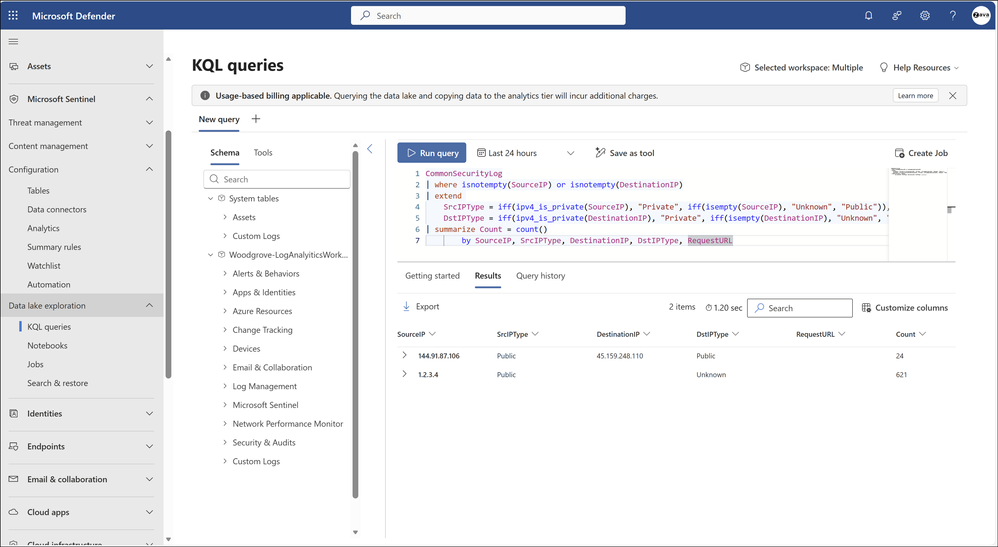Expand Alerts & Behaviors tree node
Screen dimensions: 998x547
[x=225, y=273]
